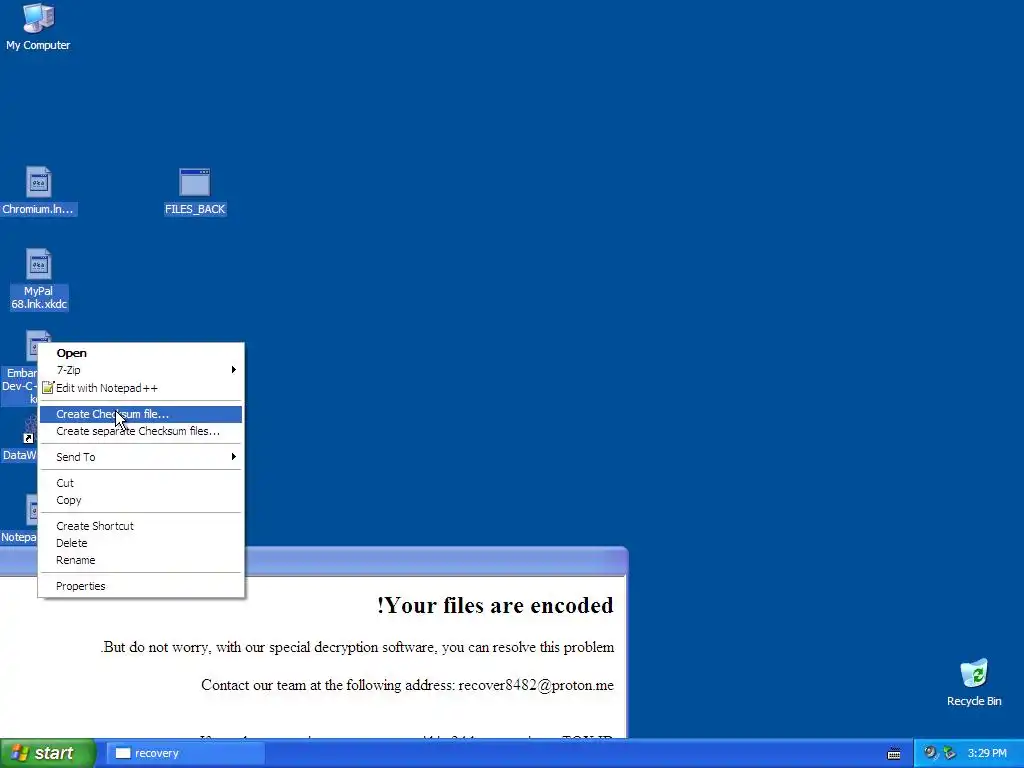This screenshot has width=1024, height=768.
Task: Click the first system tray icon
Action: click(930, 753)
